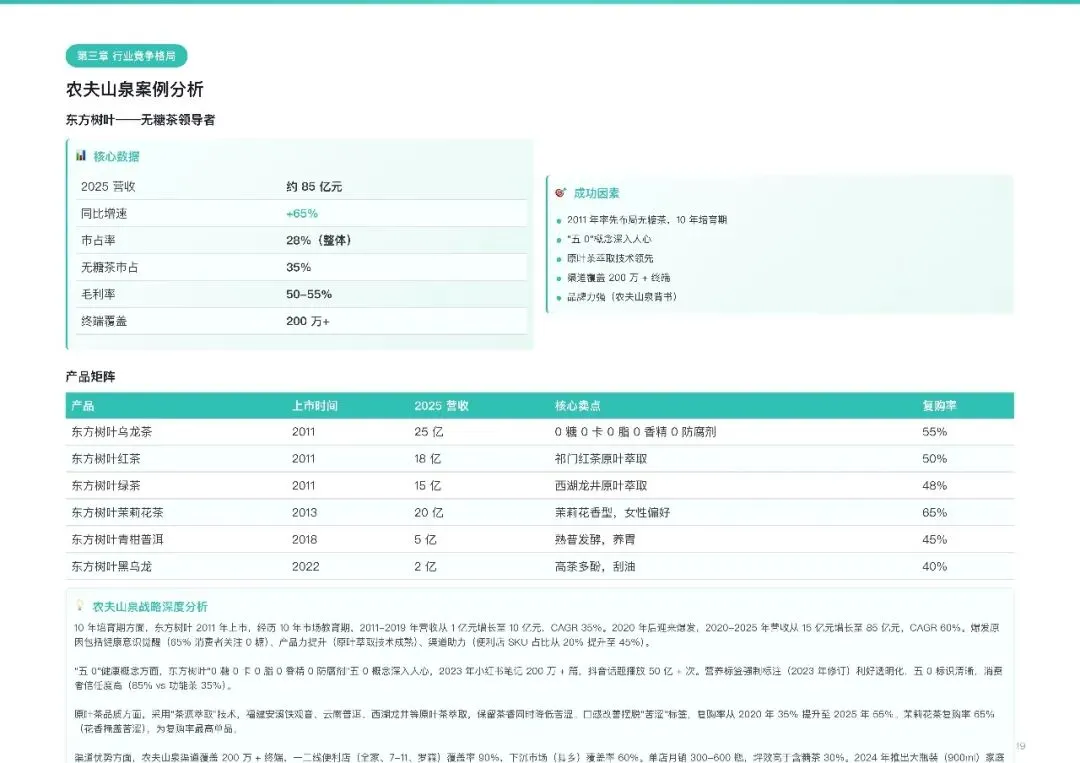
Task: Click the 东方树叶青柑普洱 row name
Action: pos(117,539)
